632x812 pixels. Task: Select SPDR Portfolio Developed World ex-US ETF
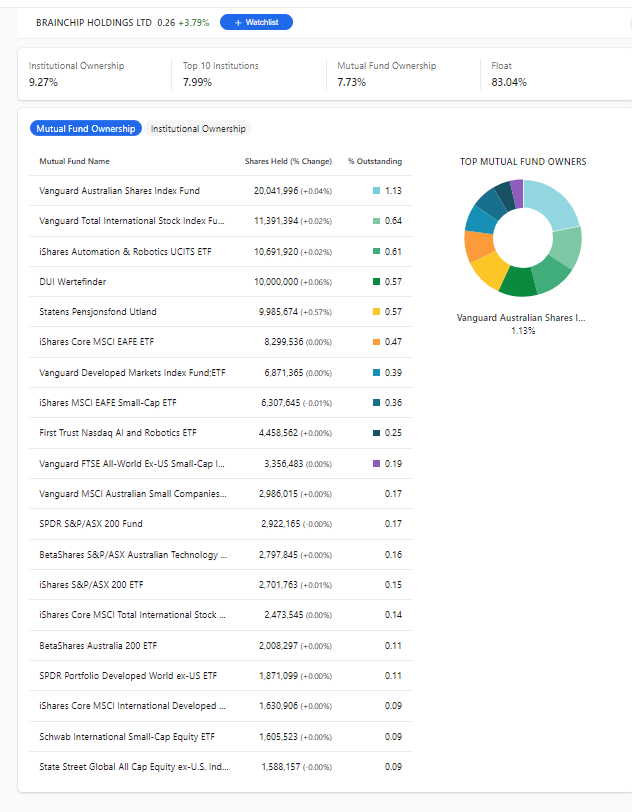128,676
